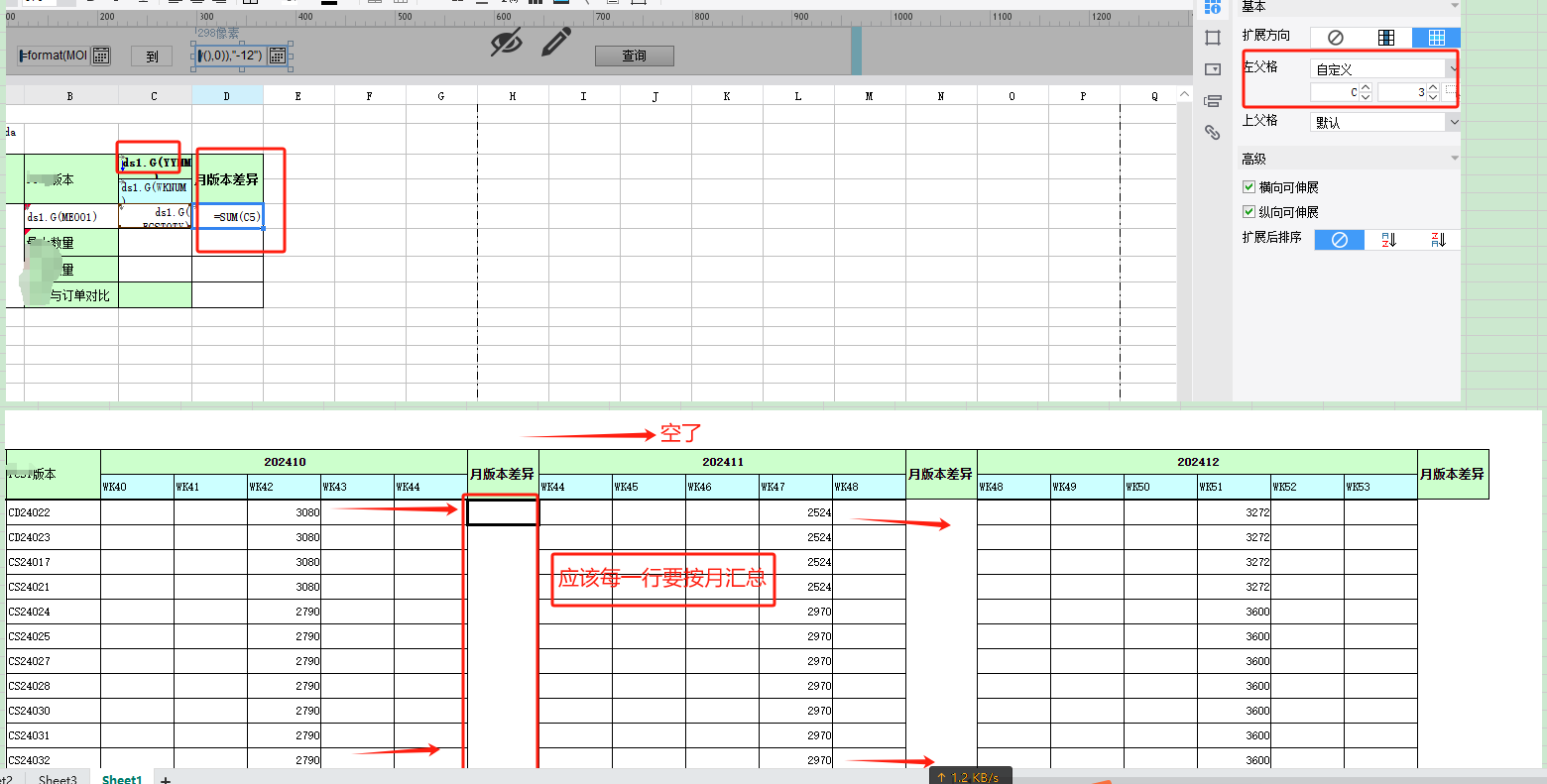
Task: Open the 上父格 默认 dropdown
Action: click(1384, 122)
